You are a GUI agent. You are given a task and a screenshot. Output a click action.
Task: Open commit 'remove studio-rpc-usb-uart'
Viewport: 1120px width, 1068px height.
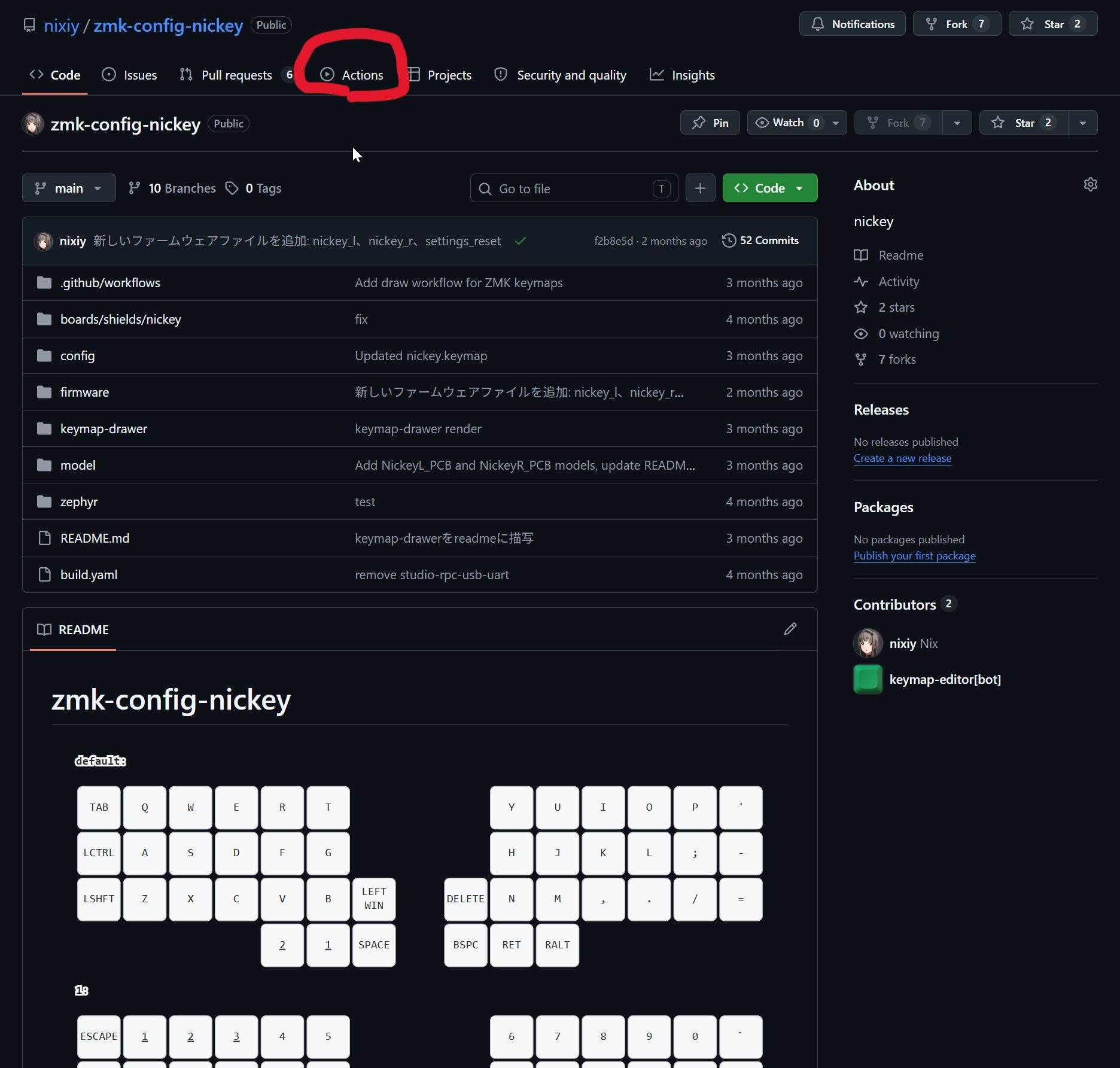pos(431,574)
